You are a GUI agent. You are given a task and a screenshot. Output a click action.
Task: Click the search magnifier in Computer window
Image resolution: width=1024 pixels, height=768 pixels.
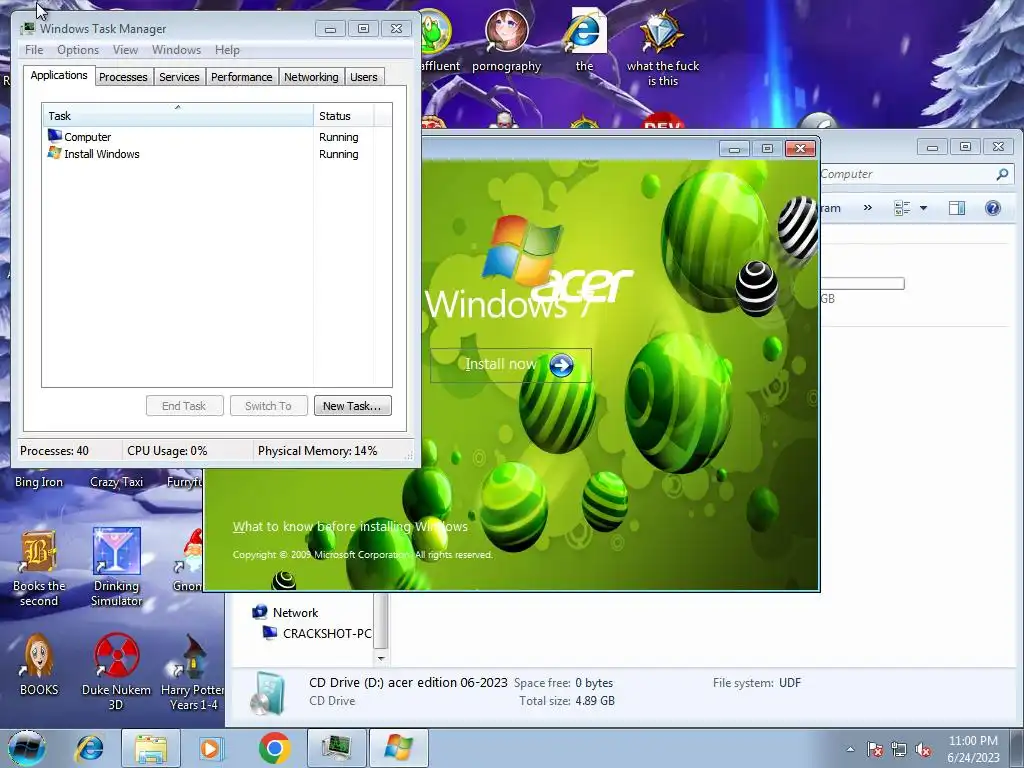click(1002, 174)
